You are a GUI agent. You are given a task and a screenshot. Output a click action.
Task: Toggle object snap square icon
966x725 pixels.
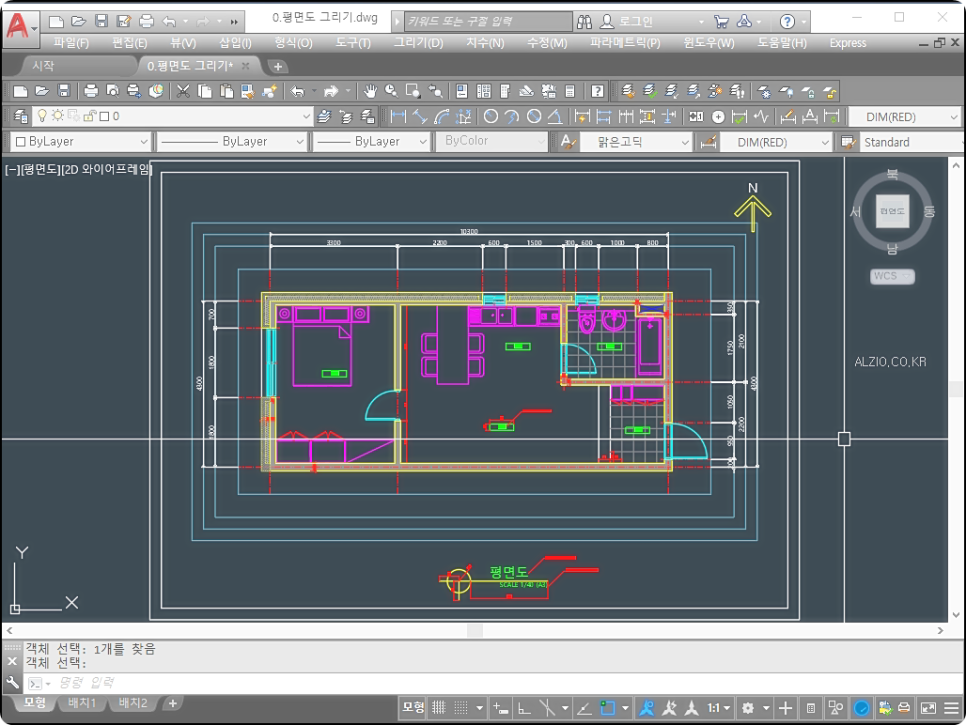(x=607, y=708)
